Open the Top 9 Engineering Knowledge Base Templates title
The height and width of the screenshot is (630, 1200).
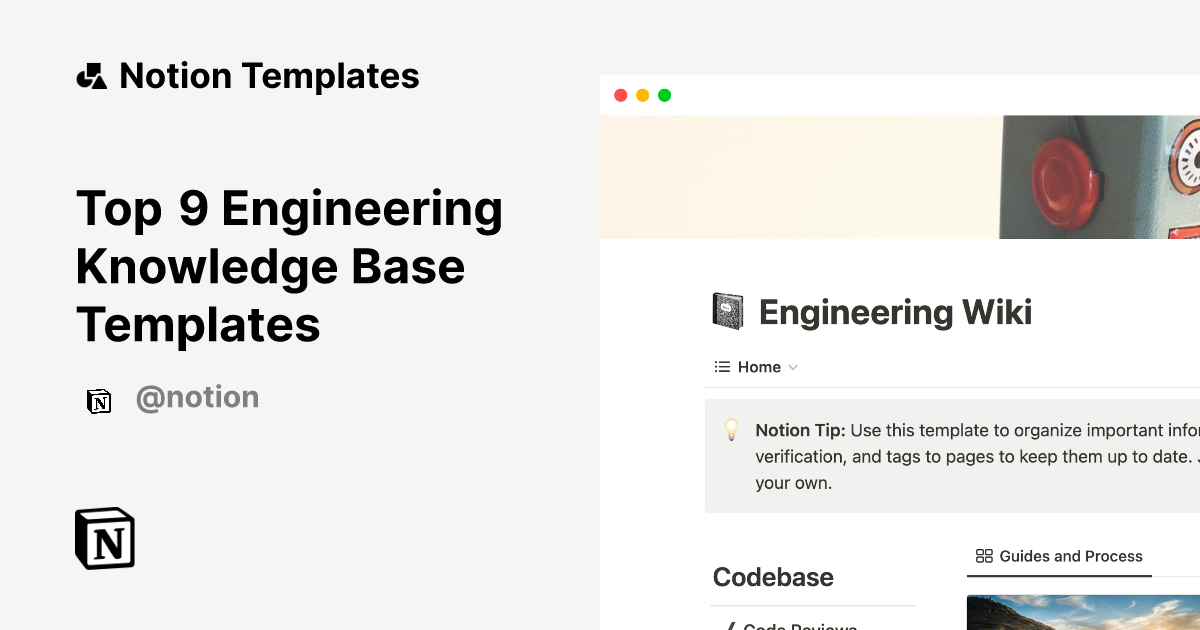point(289,266)
